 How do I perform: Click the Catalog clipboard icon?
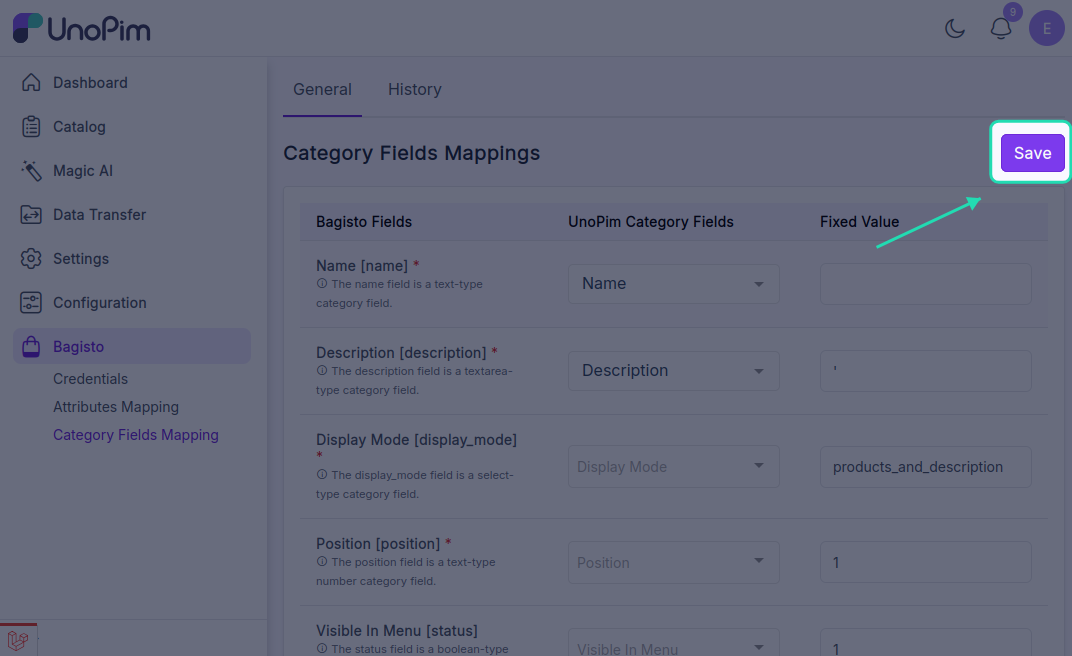click(31, 126)
